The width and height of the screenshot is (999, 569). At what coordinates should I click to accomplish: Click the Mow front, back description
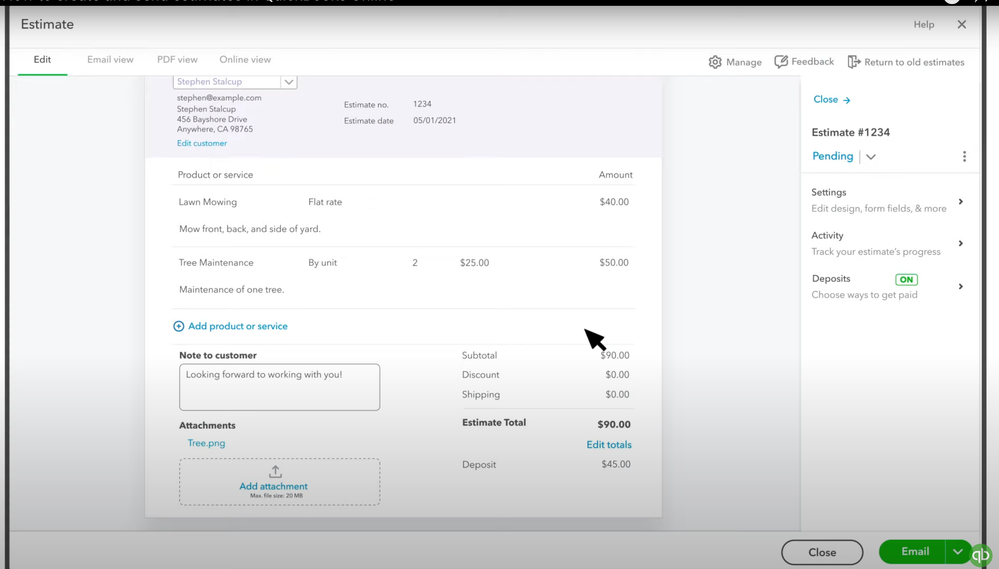(250, 229)
